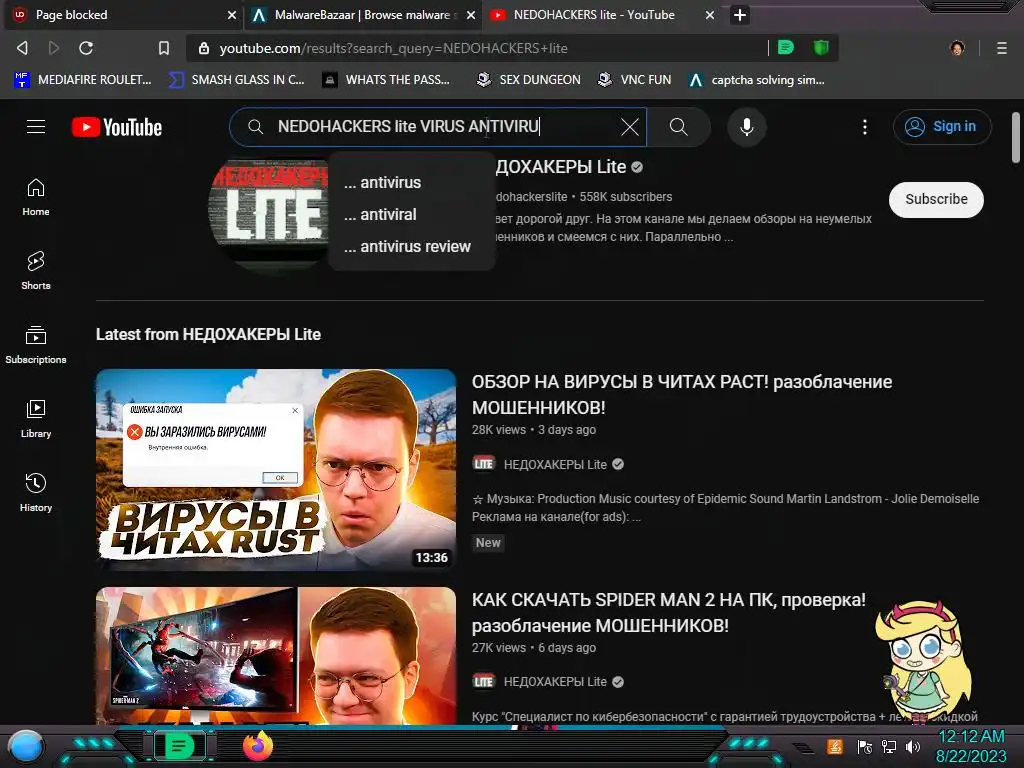Image resolution: width=1024 pixels, height=768 pixels.
Task: Open a new tab with plus button
Action: click(x=739, y=14)
